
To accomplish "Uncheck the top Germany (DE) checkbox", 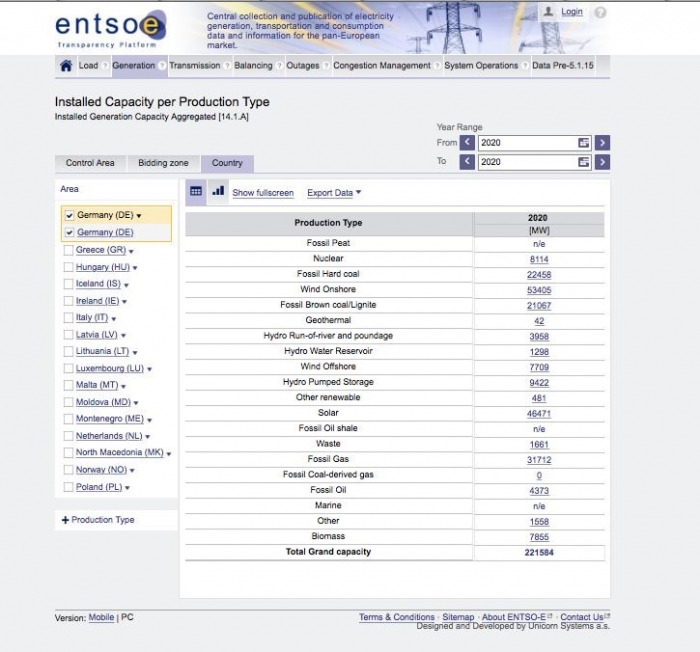I will pos(69,215).
